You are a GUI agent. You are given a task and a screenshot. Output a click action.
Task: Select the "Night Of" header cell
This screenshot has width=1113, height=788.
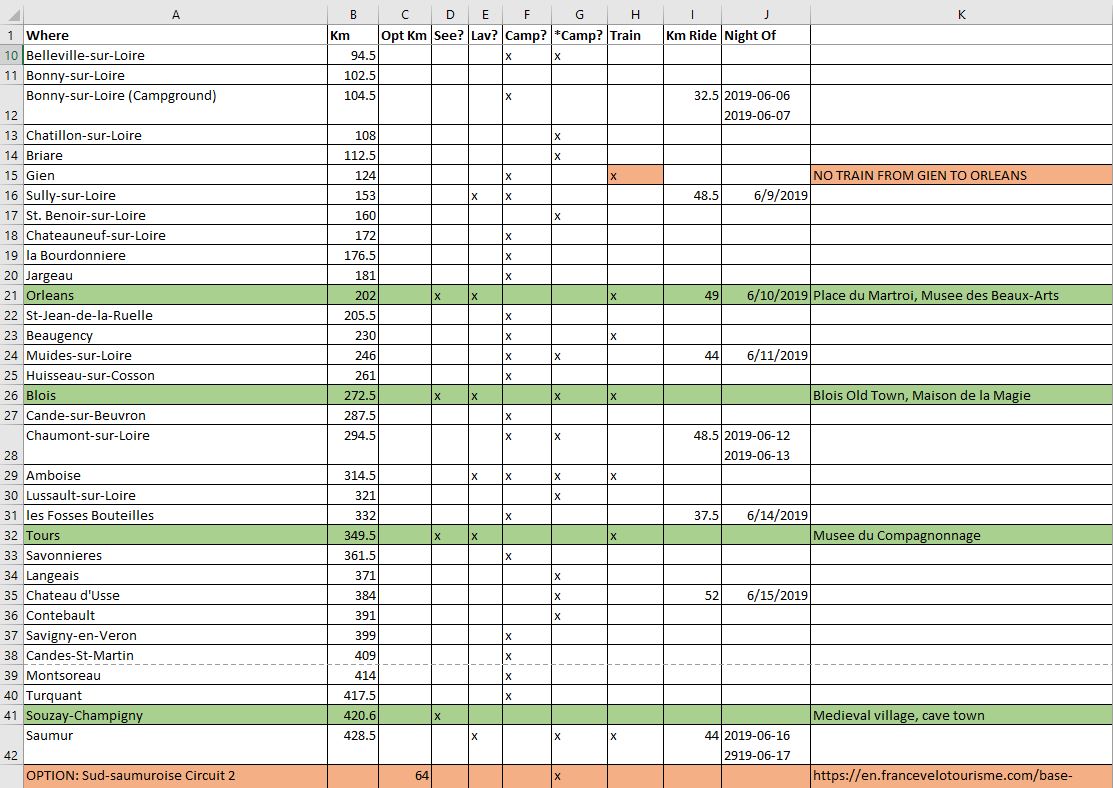coord(765,35)
